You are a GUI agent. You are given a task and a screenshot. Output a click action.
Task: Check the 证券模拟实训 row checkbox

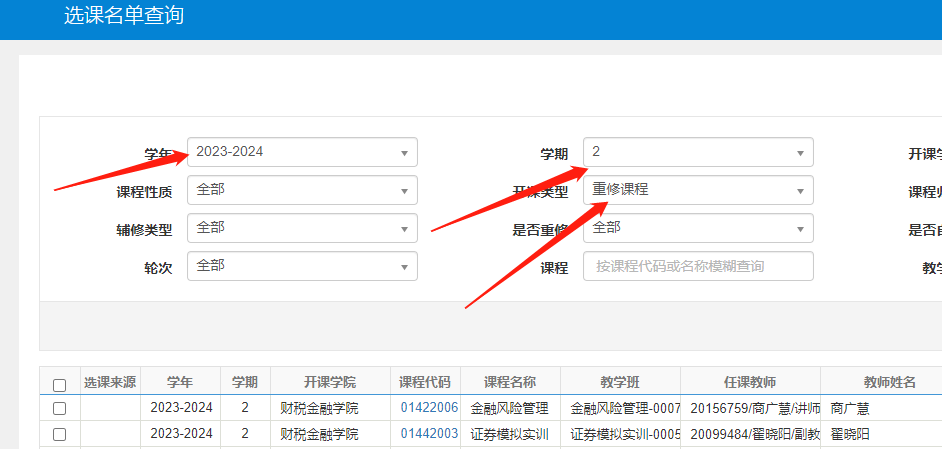[59, 434]
